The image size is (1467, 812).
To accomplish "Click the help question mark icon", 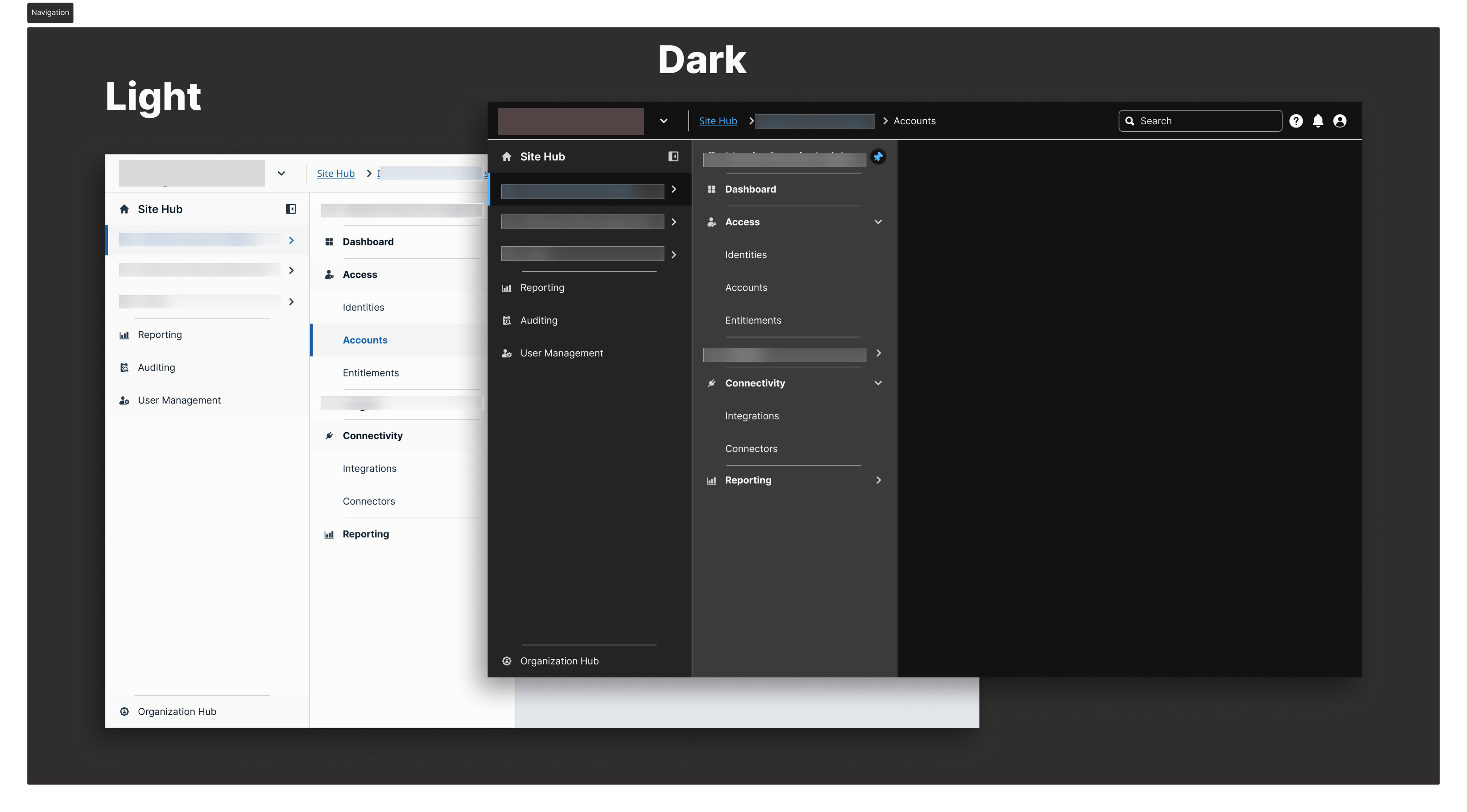I will [1296, 121].
